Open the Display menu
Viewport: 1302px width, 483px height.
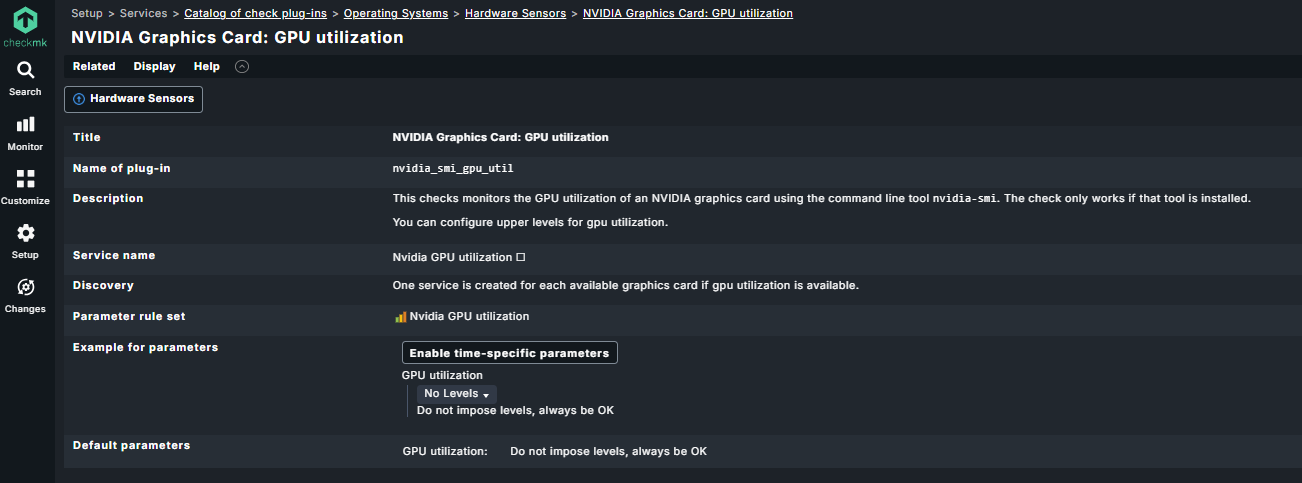[154, 67]
